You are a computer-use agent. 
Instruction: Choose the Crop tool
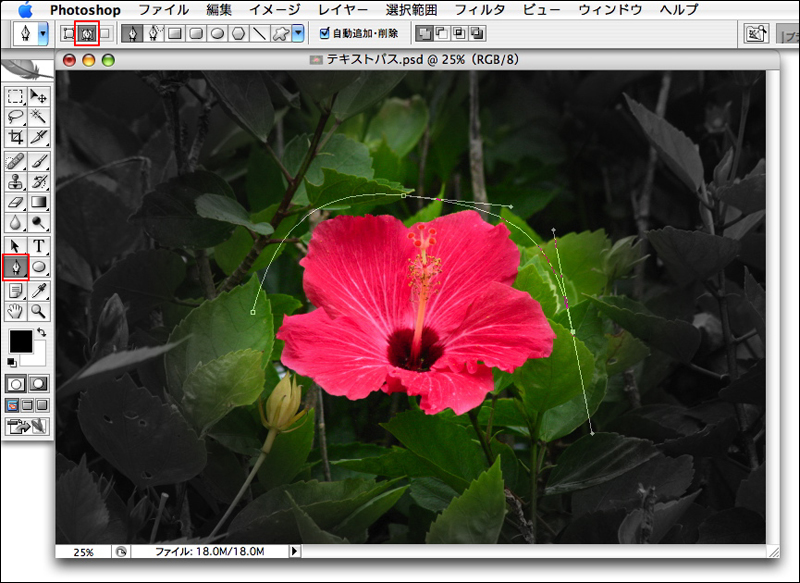tap(15, 137)
